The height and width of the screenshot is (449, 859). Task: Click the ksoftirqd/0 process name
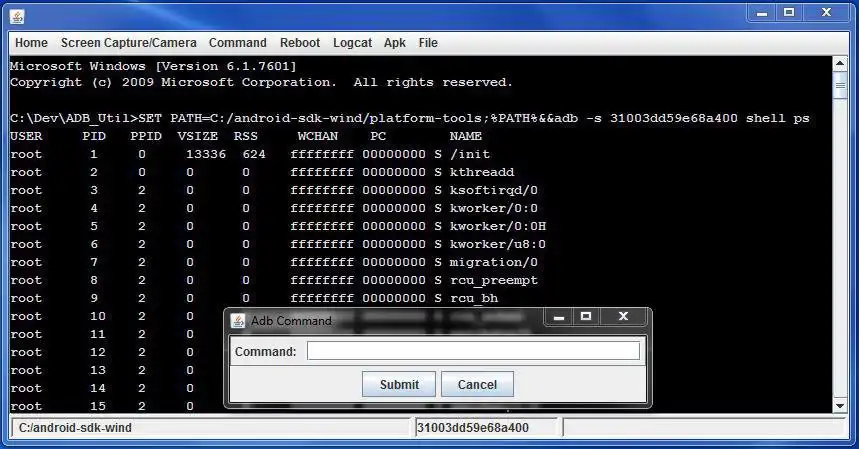494,191
